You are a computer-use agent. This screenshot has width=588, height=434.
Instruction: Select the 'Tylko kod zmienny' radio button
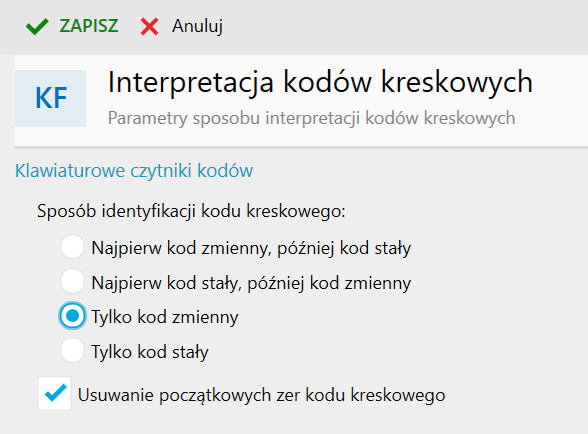pyautogui.click(x=72, y=316)
